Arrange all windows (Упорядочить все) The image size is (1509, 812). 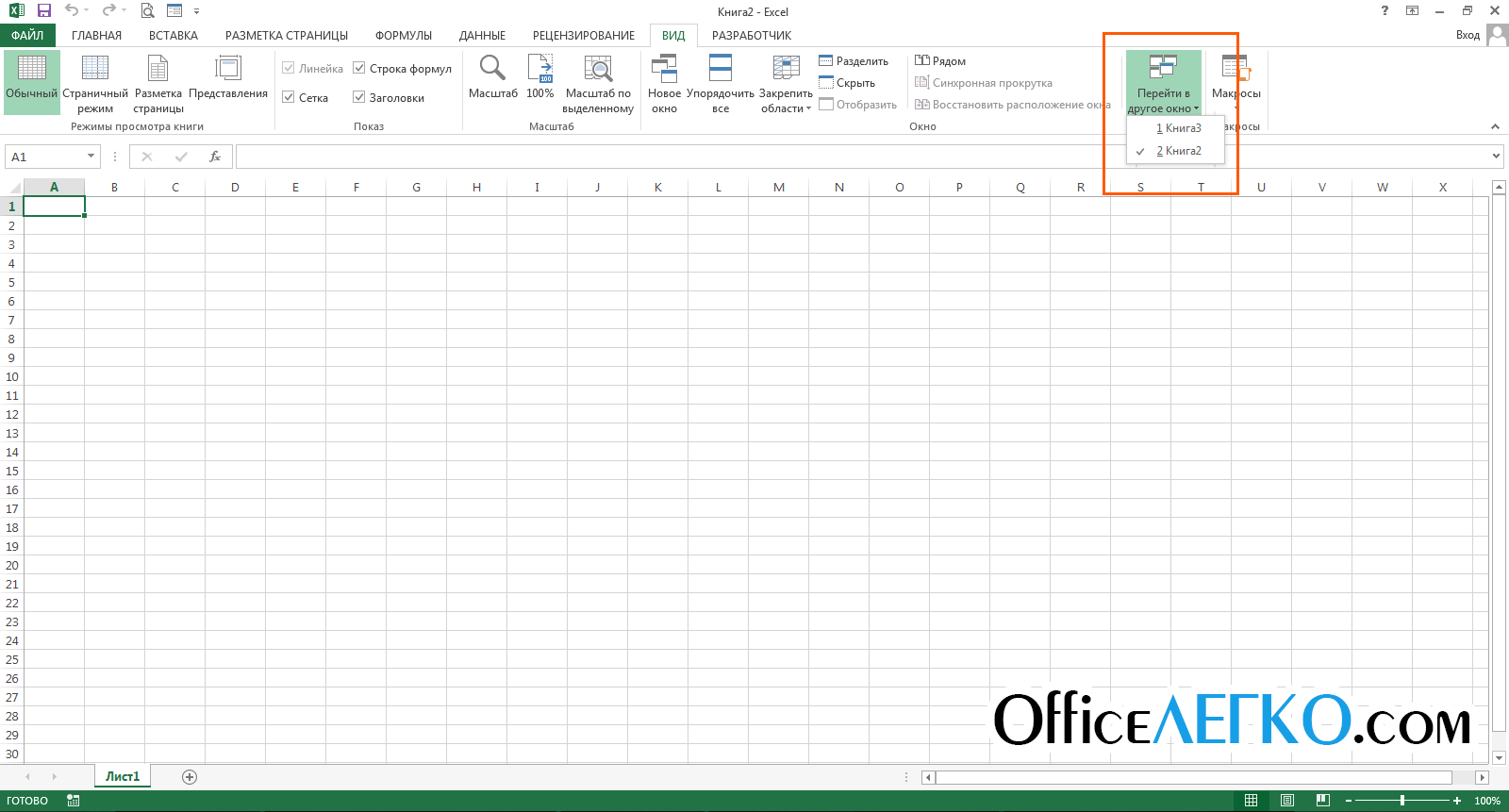click(721, 83)
